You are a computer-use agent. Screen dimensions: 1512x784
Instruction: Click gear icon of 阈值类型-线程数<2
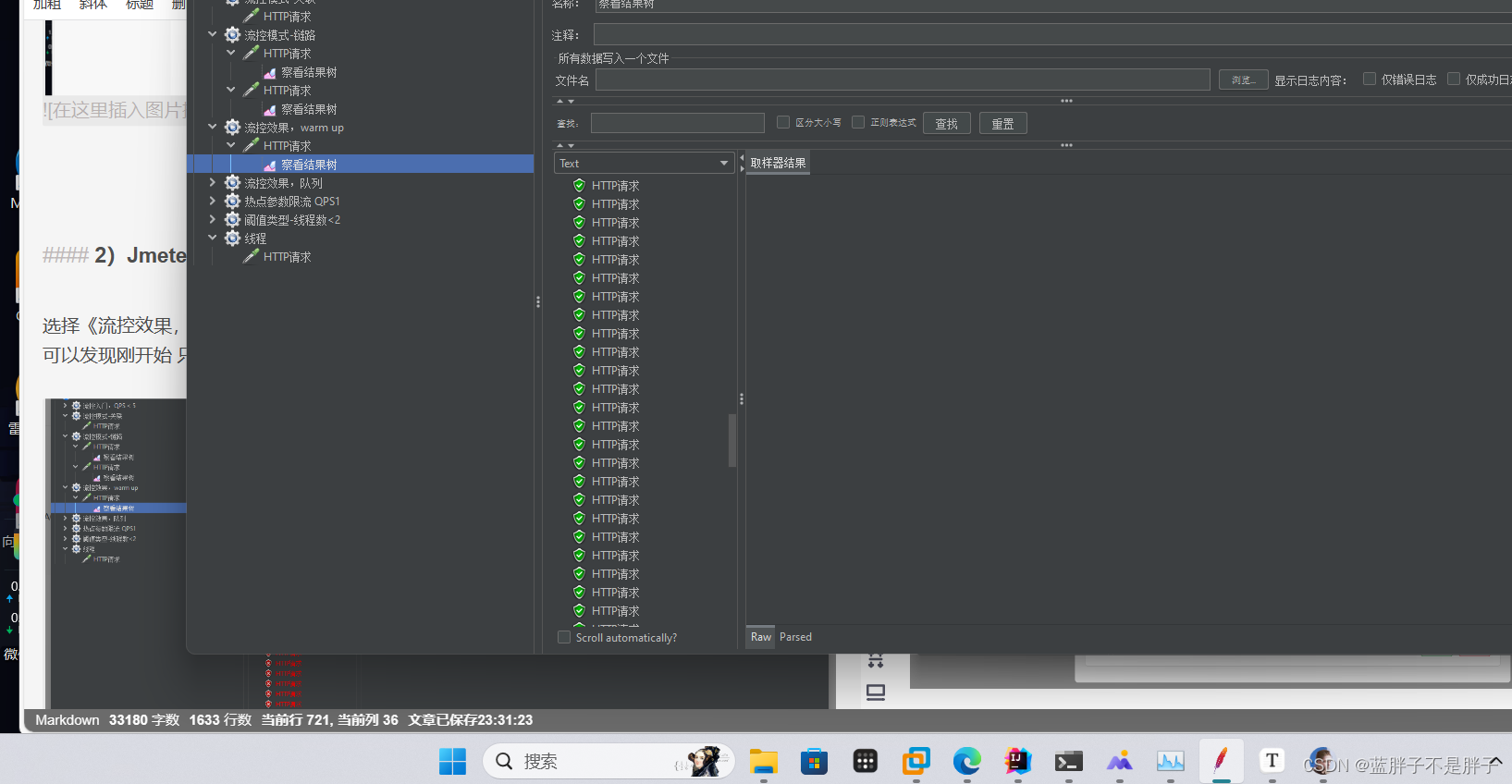(233, 220)
